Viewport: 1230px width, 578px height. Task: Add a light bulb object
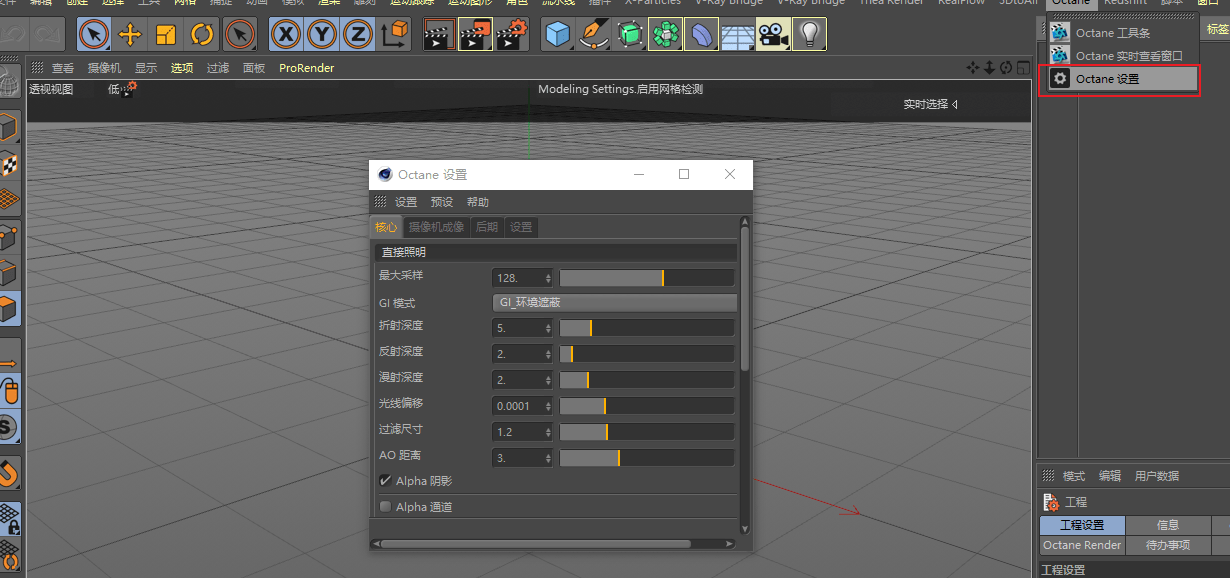808,35
